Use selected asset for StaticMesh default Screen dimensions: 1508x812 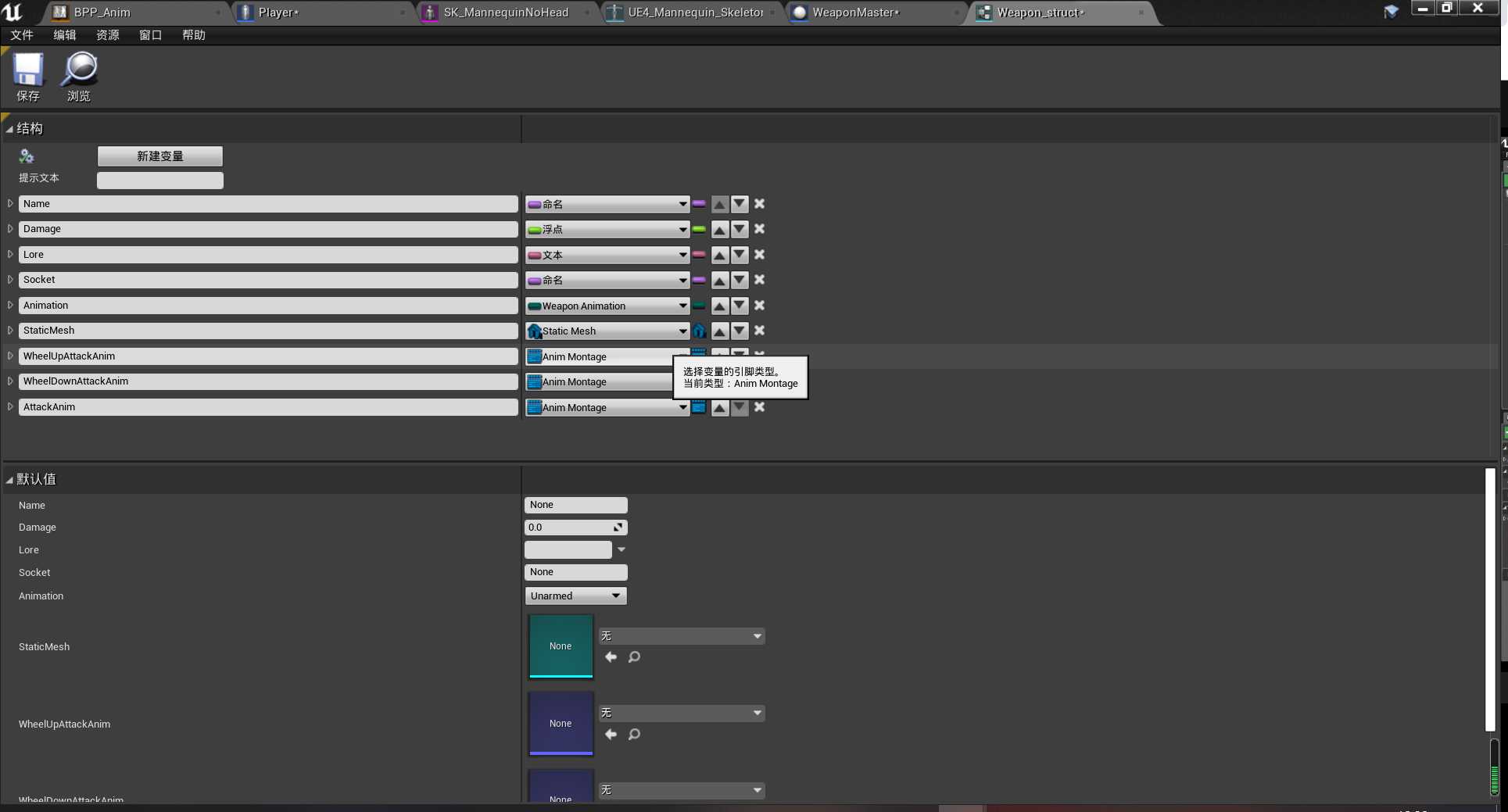pyautogui.click(x=611, y=657)
